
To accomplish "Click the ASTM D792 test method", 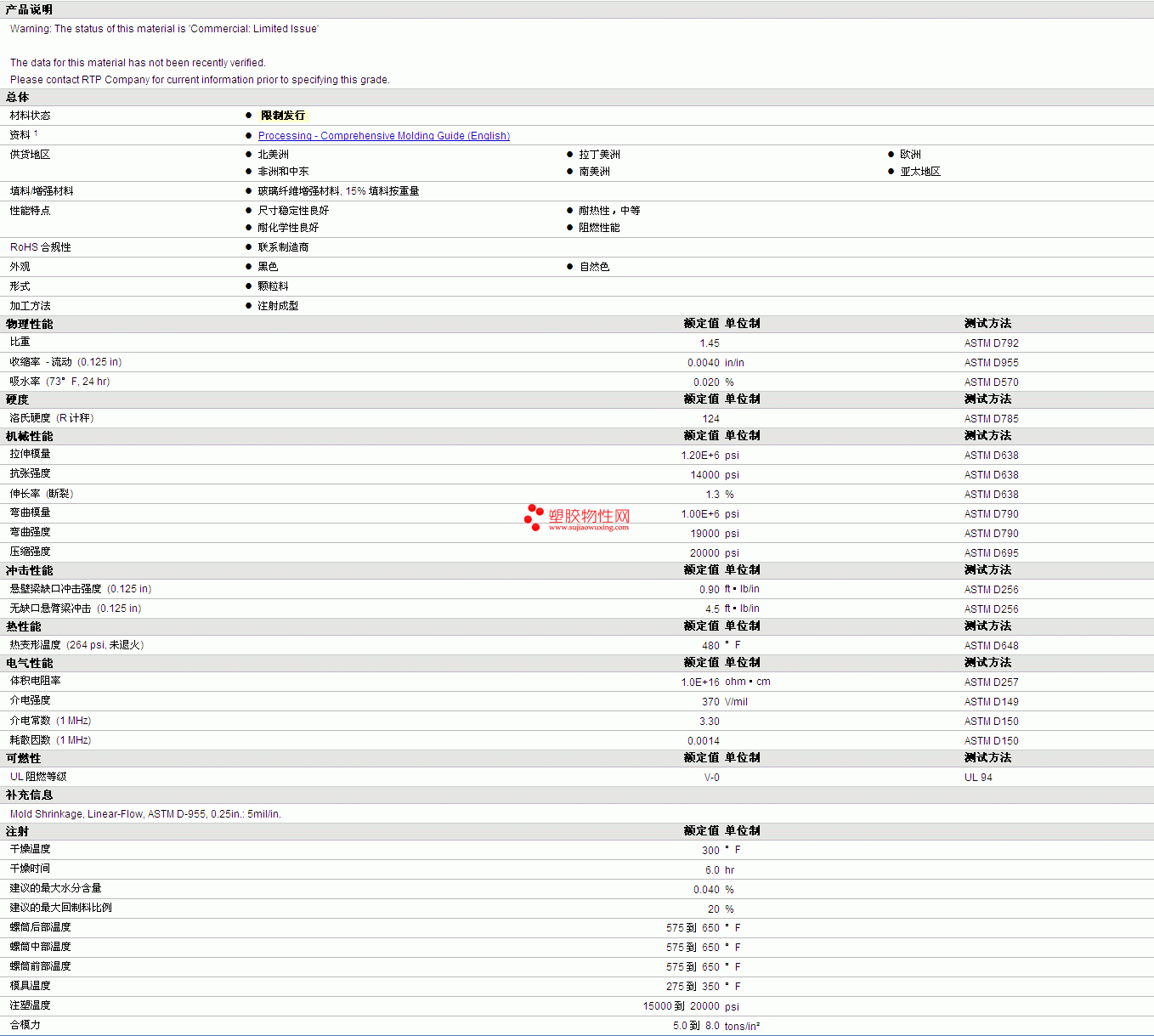I will [x=991, y=343].
